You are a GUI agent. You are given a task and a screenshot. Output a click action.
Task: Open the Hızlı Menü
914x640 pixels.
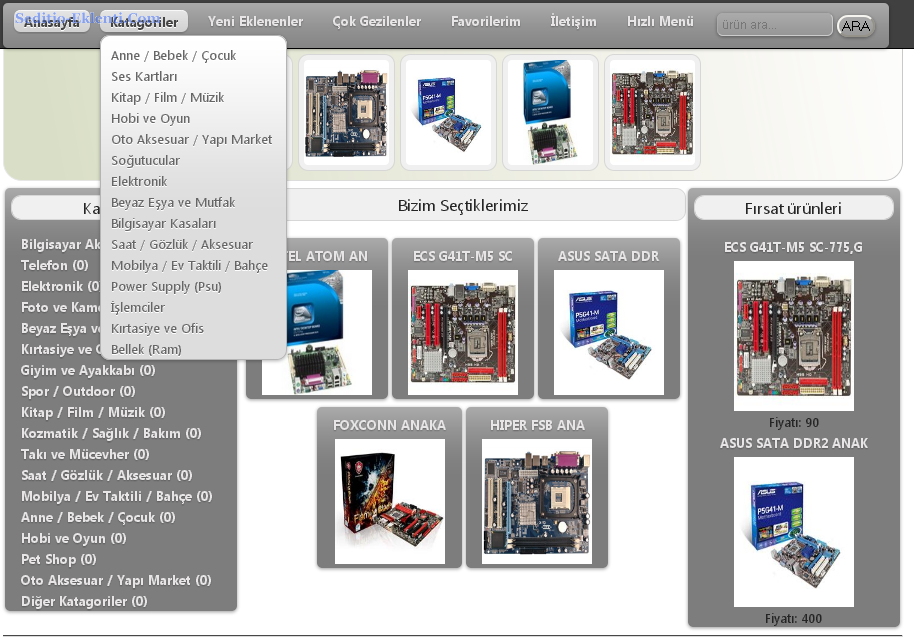pyautogui.click(x=660, y=22)
